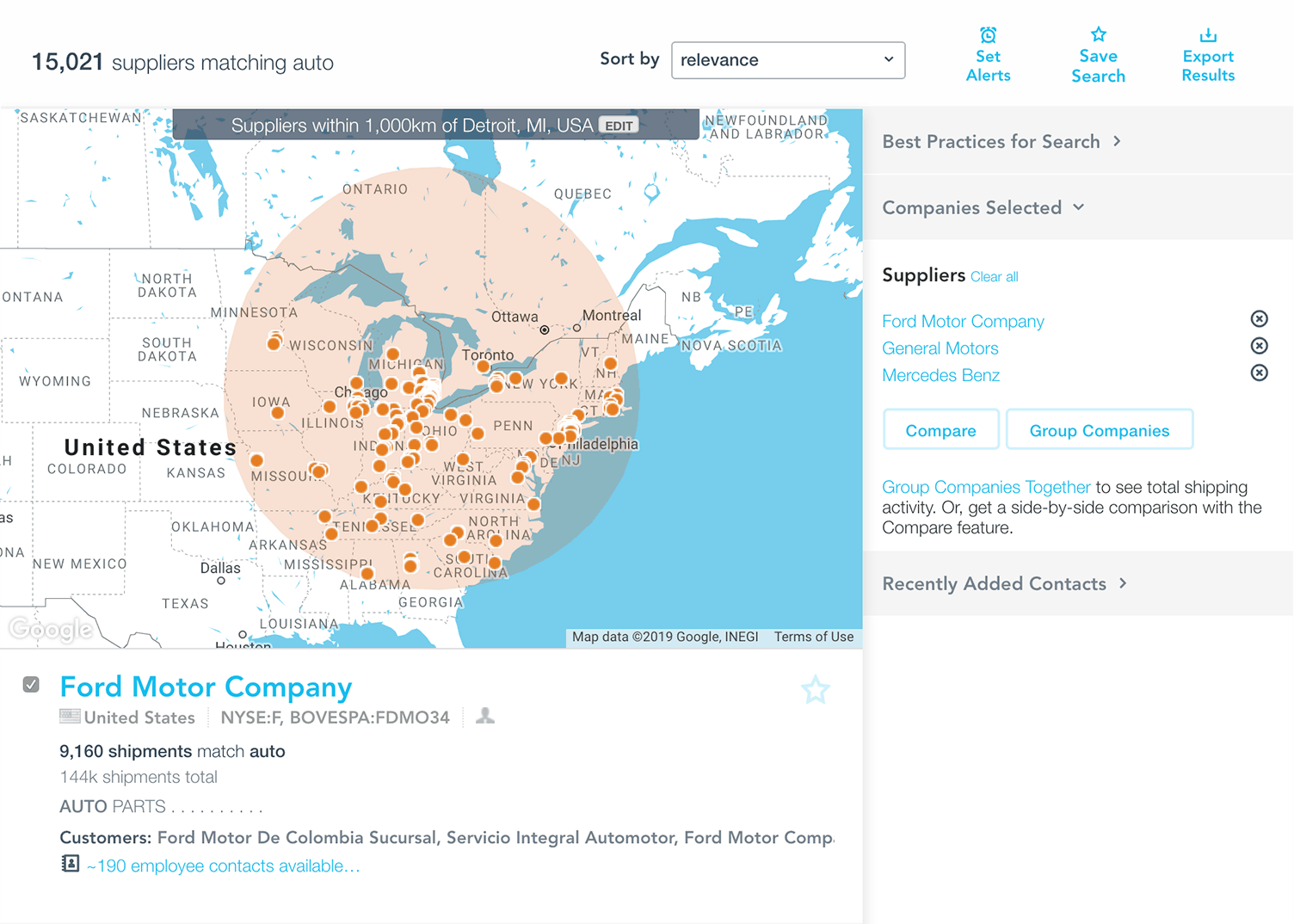The image size is (1294, 924).
Task: Click the Group Companies button
Action: click(1100, 429)
